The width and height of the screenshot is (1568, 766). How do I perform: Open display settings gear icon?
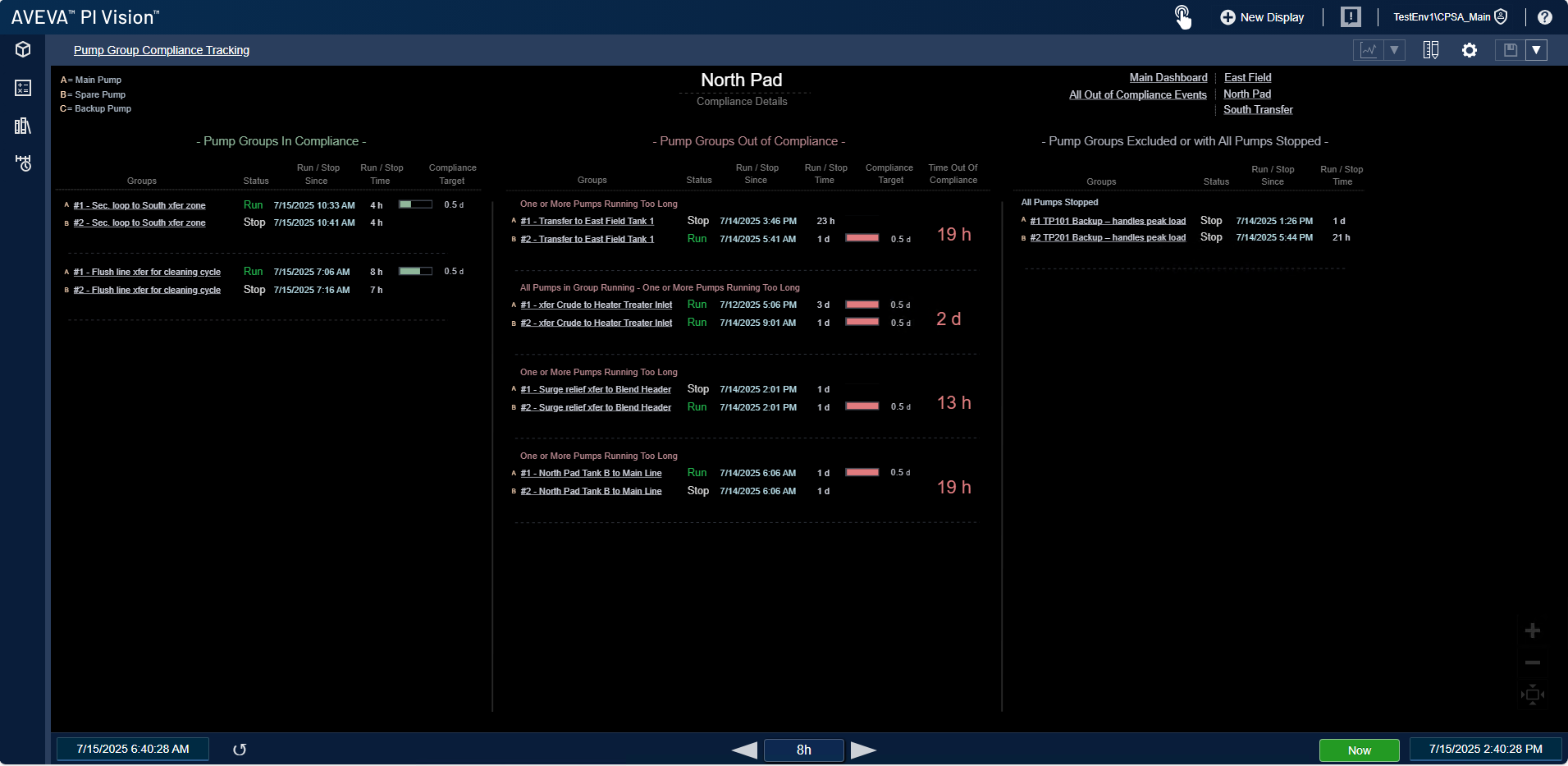(x=1470, y=51)
